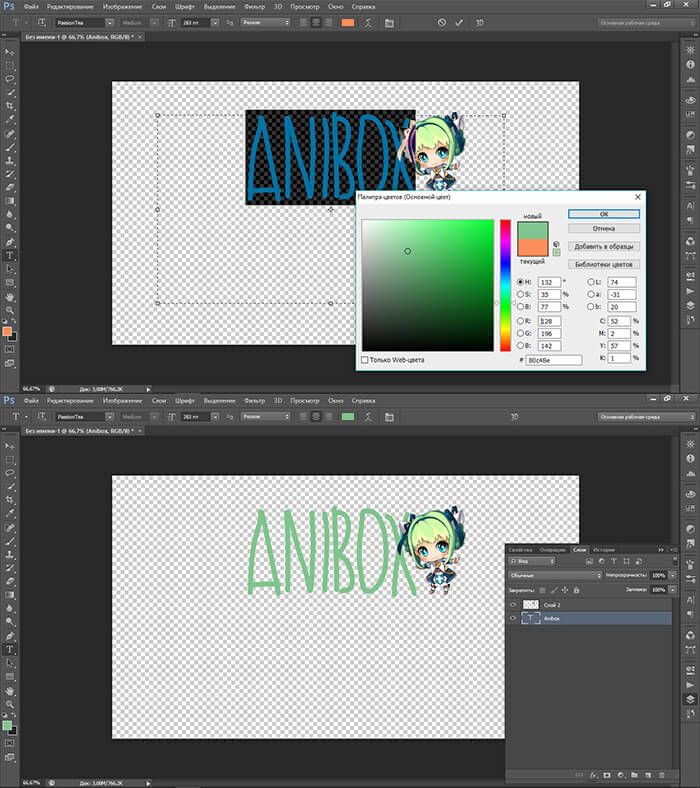Viewport: 700px width, 788px height.
Task: Create new adjustment layer icon
Action: click(x=620, y=774)
